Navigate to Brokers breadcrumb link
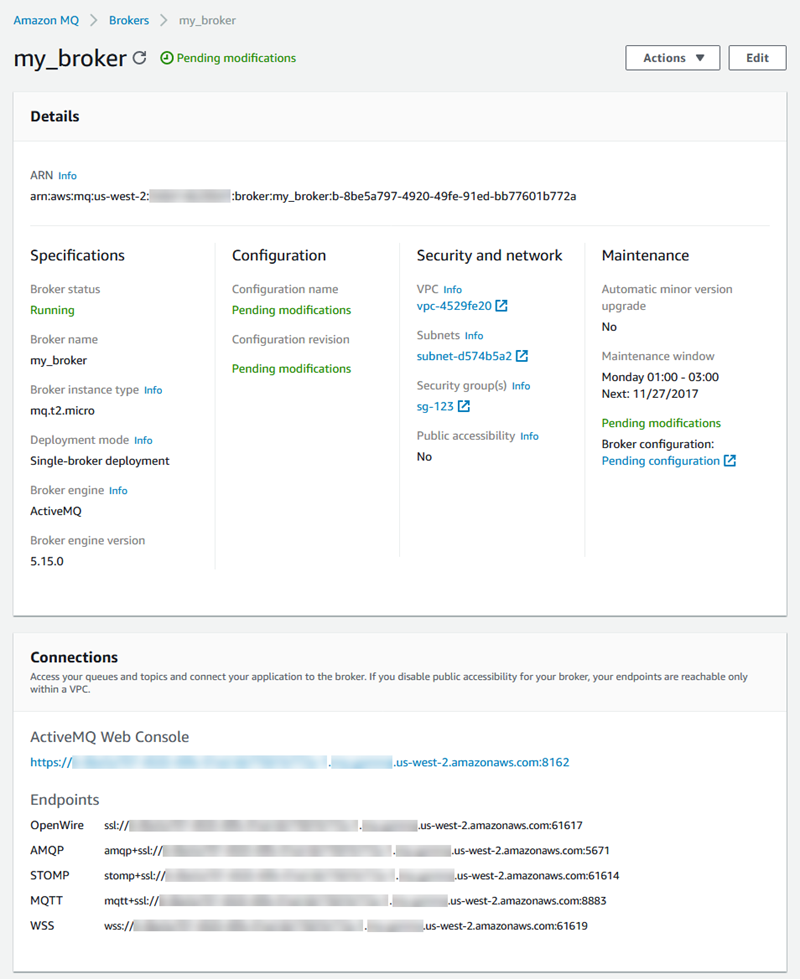 point(129,20)
